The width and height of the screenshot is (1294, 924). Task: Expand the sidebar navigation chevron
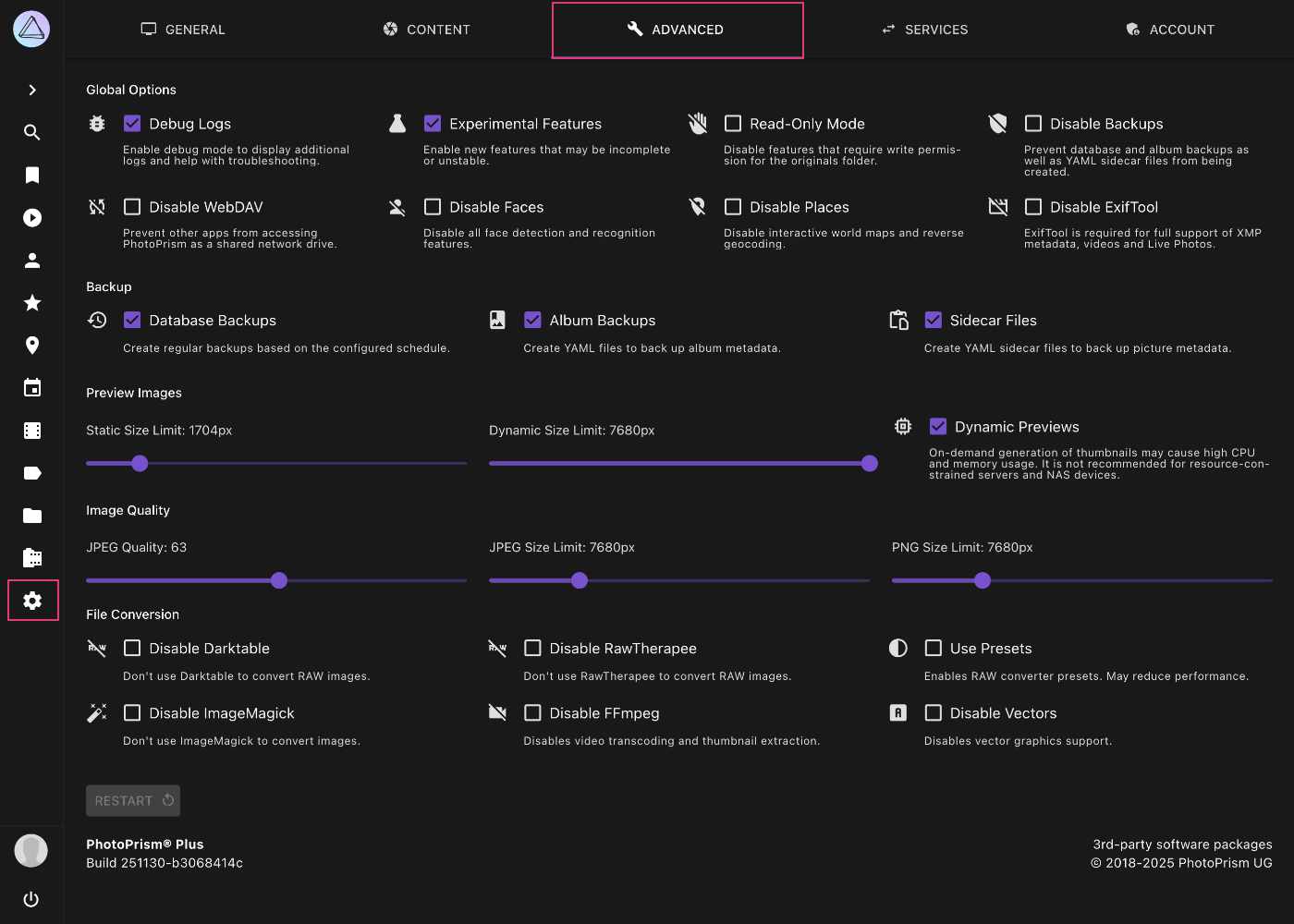(x=32, y=90)
